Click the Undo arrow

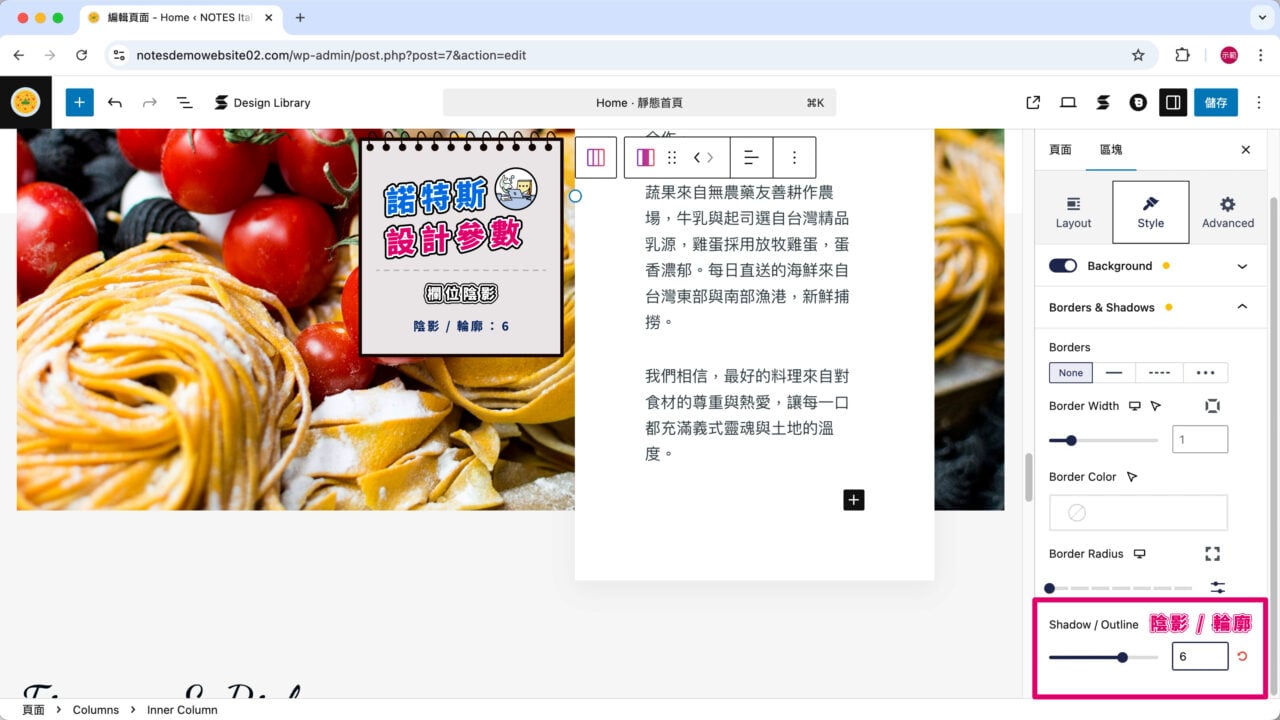coord(114,102)
